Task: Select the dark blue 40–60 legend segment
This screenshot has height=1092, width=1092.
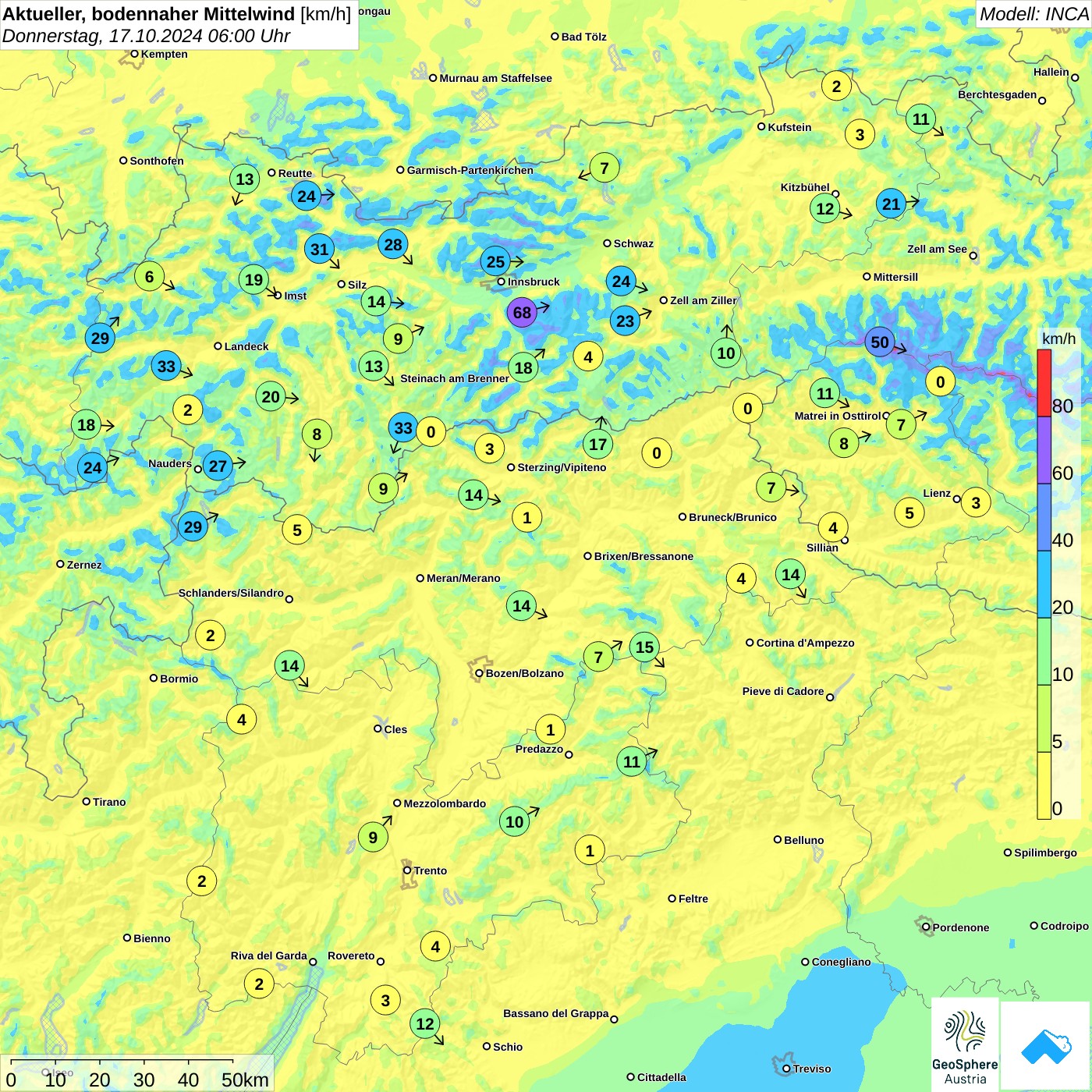Action: click(1044, 517)
